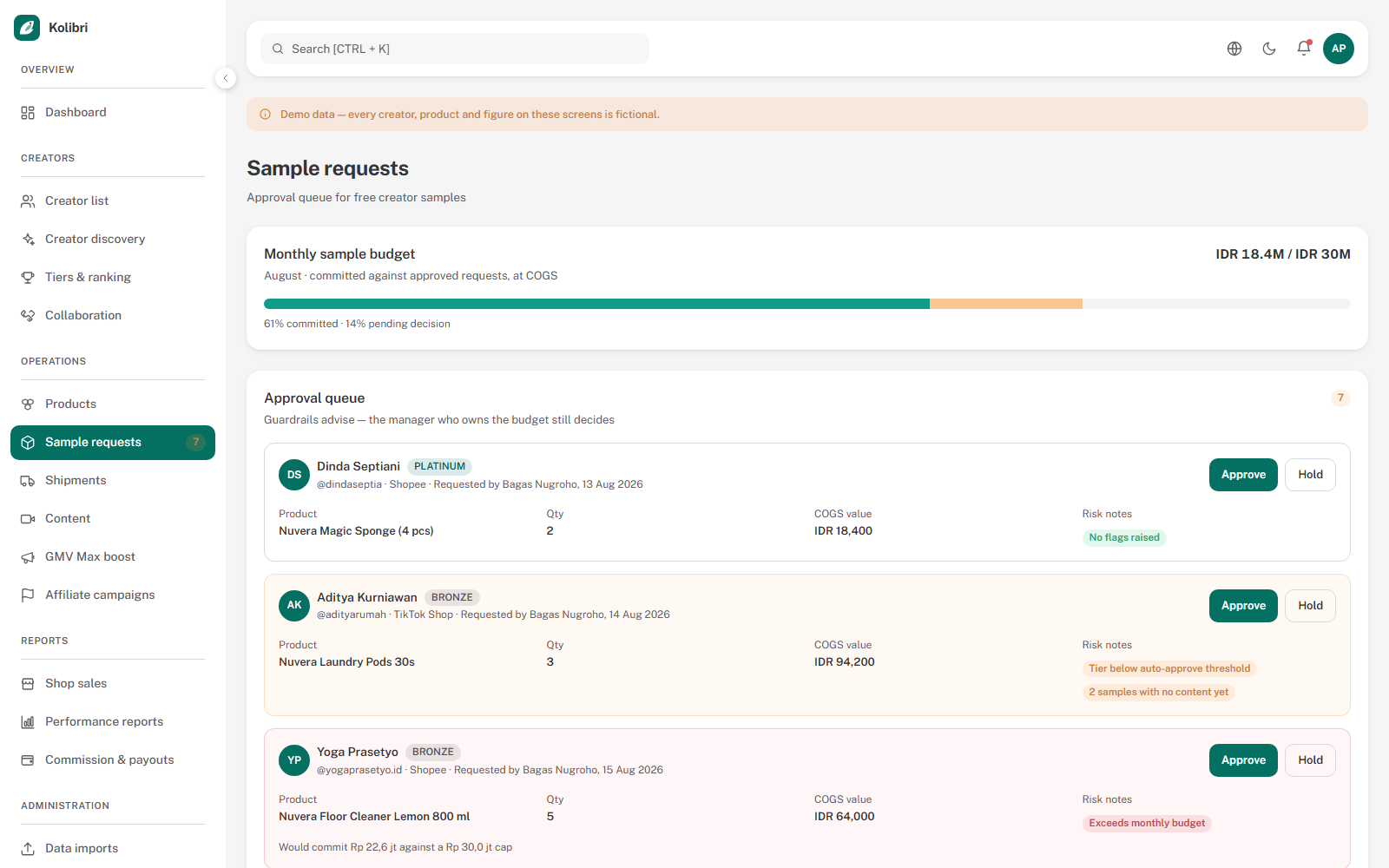
Task: Toggle dark mode with moon icon
Action: pyautogui.click(x=1269, y=49)
